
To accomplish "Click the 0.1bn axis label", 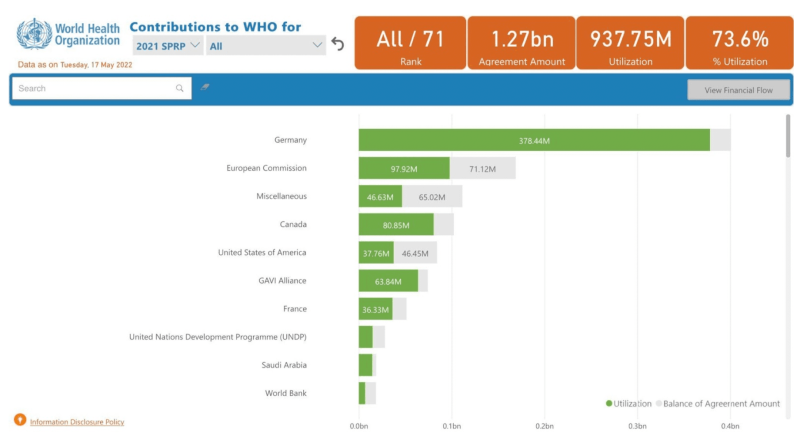I will coord(452,426).
